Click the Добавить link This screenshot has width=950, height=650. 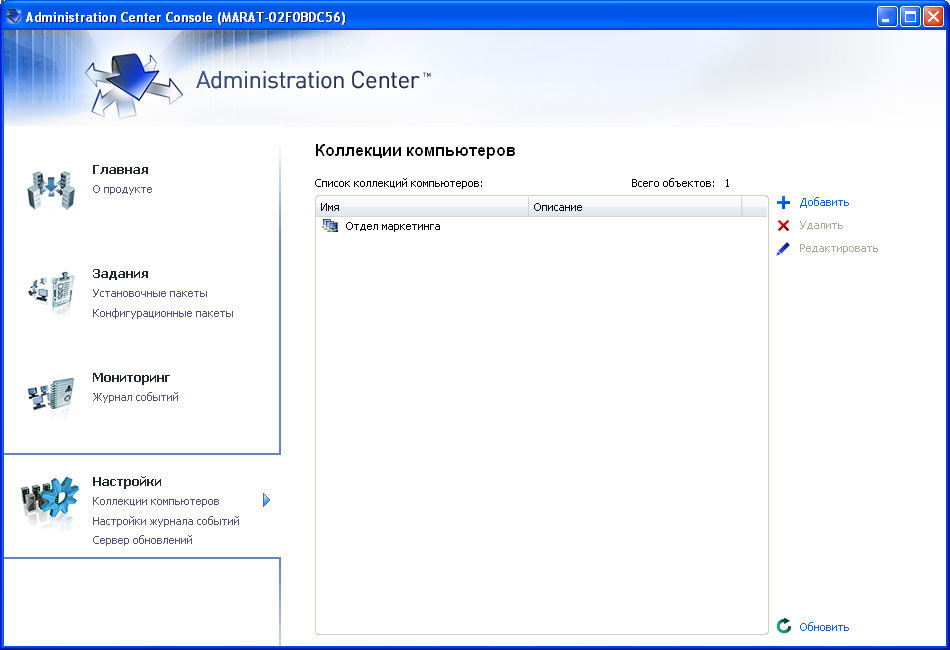click(x=824, y=202)
